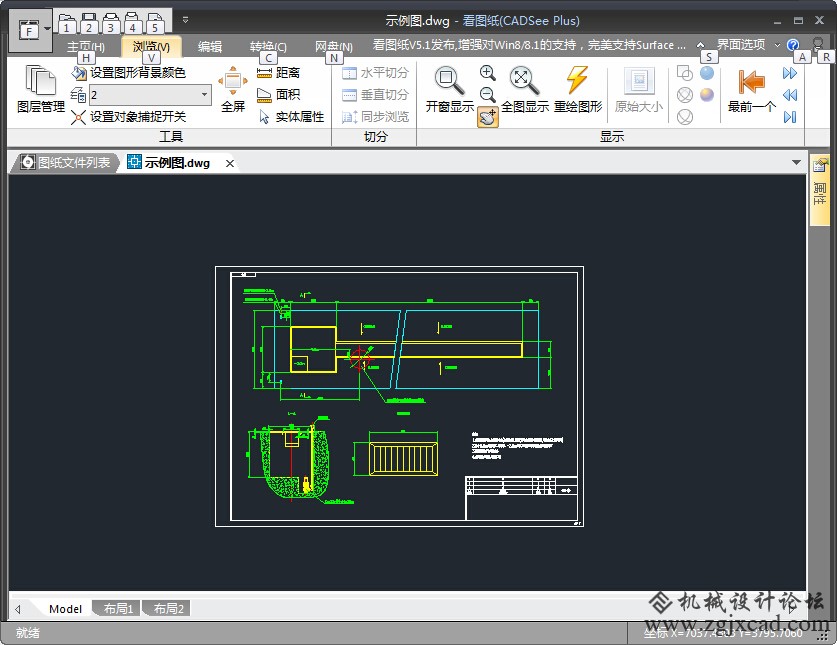The width and height of the screenshot is (837, 645).
Task: Click quick access icon 2
Action: pos(89,23)
